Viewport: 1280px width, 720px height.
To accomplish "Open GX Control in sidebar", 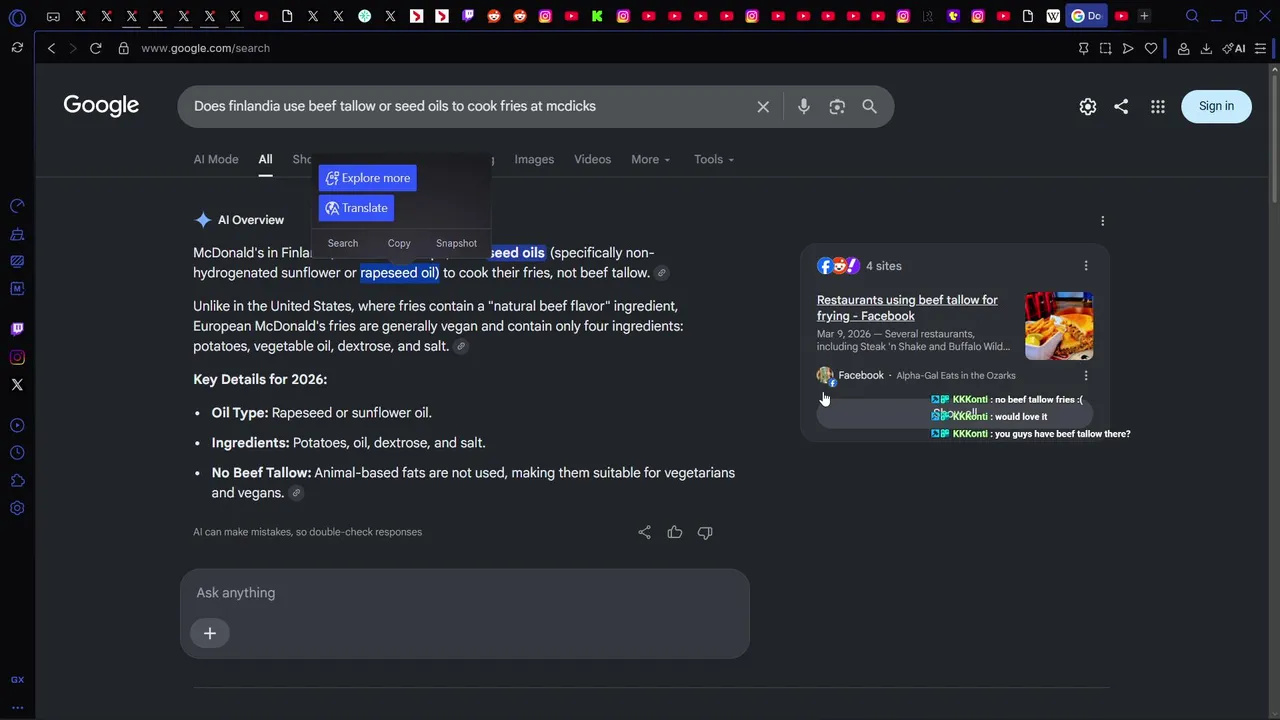I will click(x=17, y=206).
